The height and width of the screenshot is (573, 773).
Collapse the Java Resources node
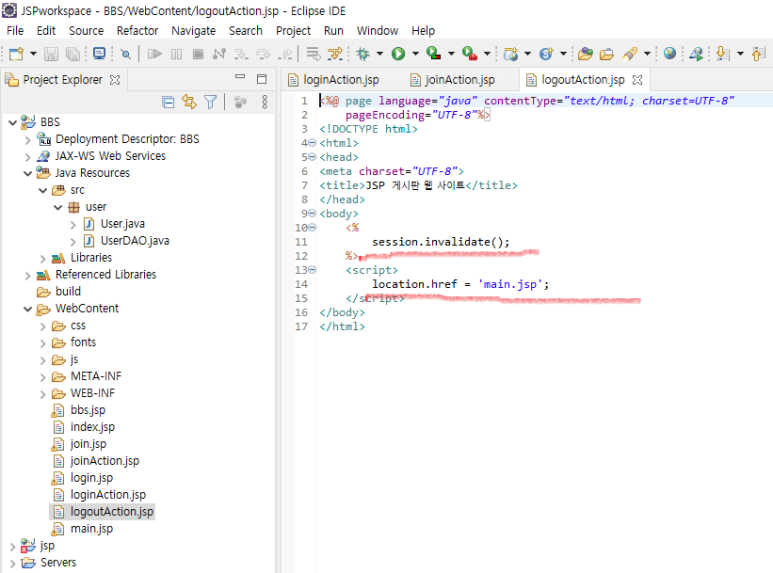(x=28, y=174)
